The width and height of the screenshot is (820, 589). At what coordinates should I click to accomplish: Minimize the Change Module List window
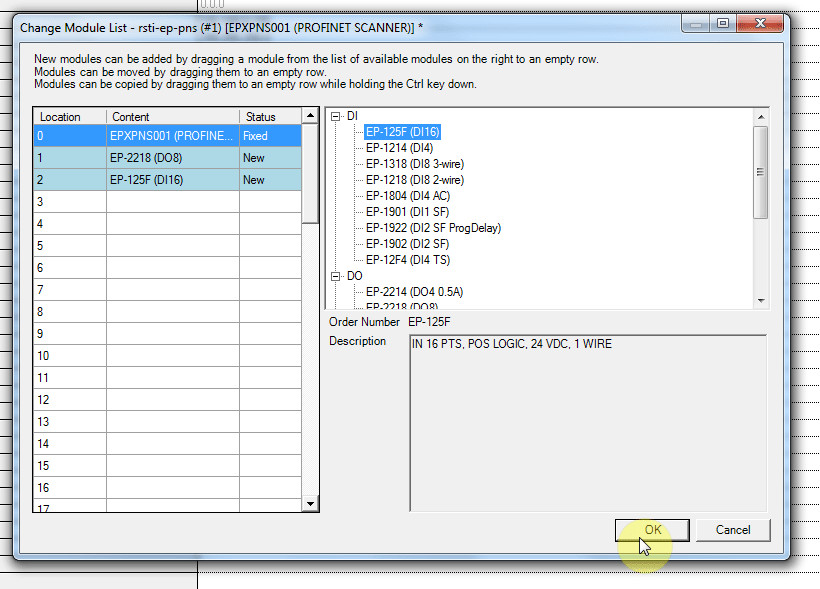click(696, 24)
